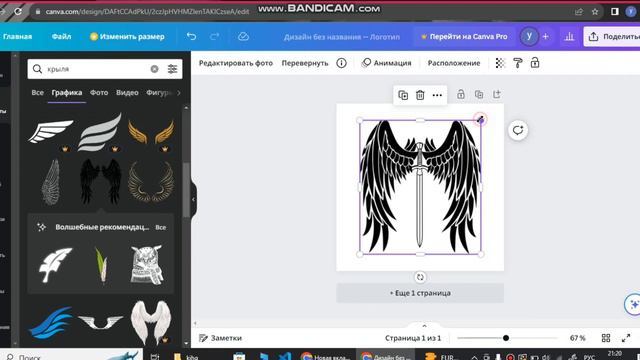
Task: Delete selected element with trash icon
Action: pyautogui.click(x=420, y=95)
